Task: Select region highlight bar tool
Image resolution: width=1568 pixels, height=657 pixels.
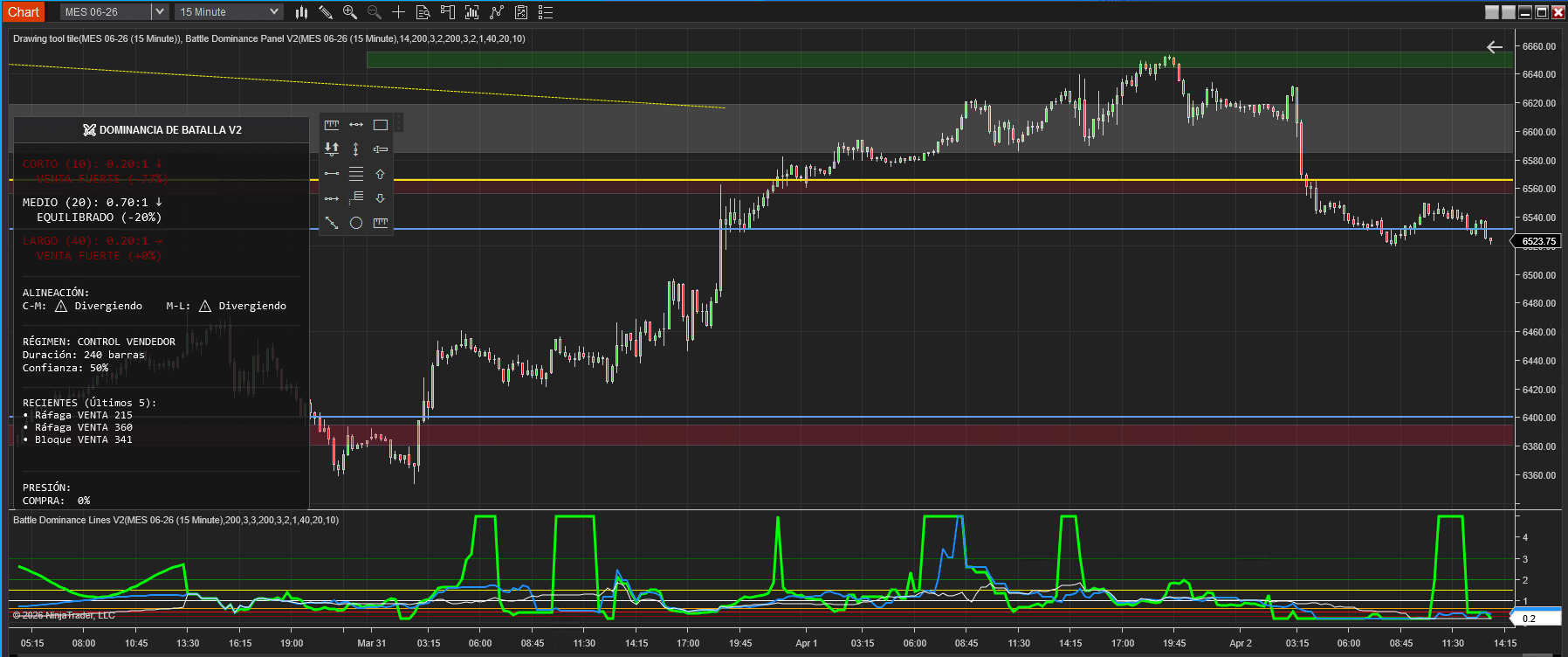Action: coord(381,149)
